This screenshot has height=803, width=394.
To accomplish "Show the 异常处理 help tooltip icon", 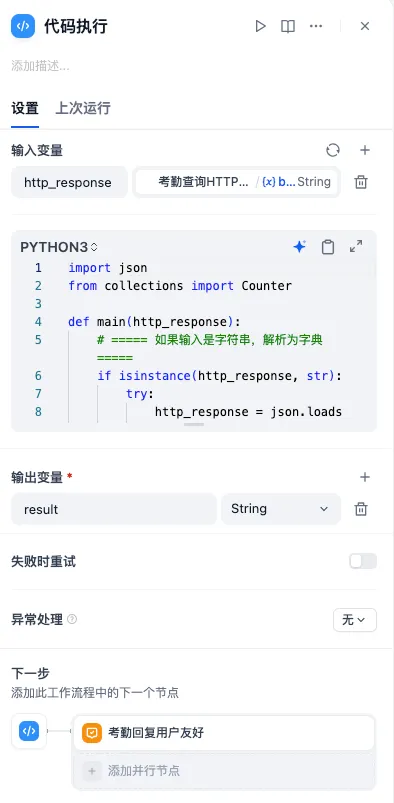I will point(72,620).
